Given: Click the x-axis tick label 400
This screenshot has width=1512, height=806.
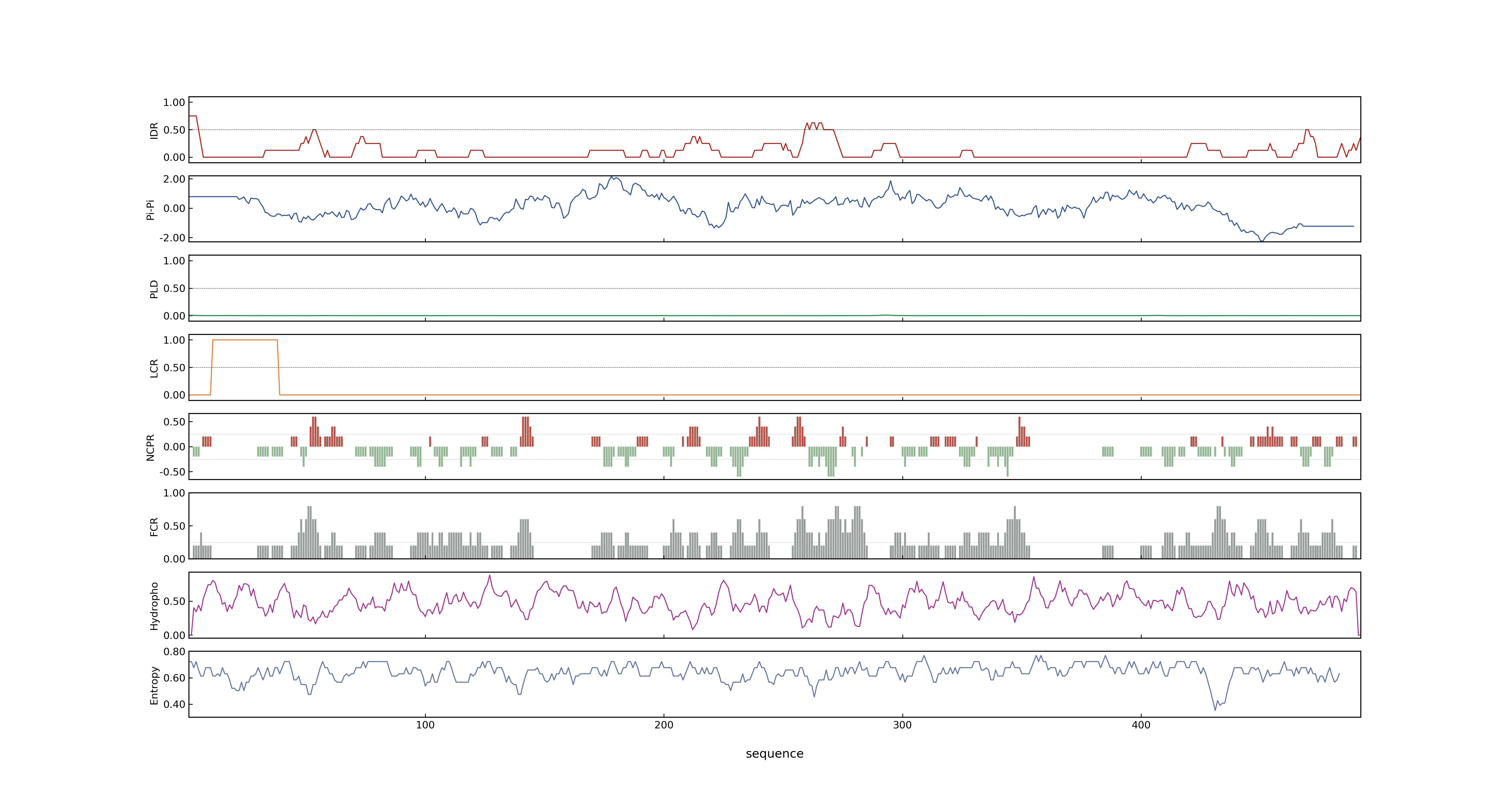Looking at the screenshot, I should coord(1141,725).
